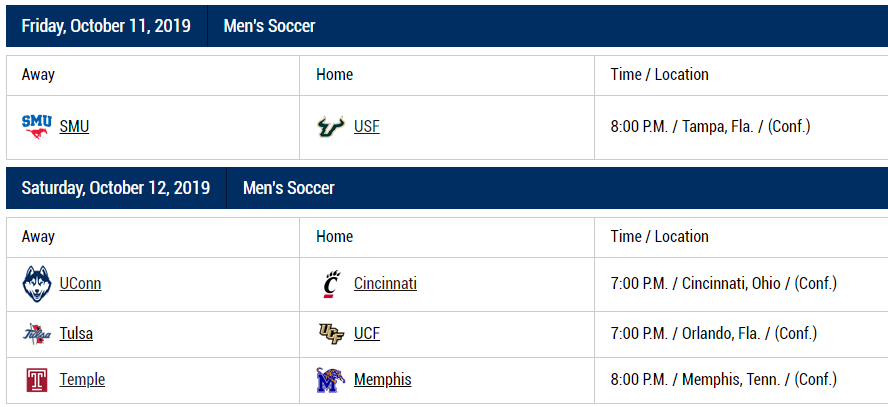Open the Cincinnati team link
The height and width of the screenshot is (407, 888).
point(386,283)
